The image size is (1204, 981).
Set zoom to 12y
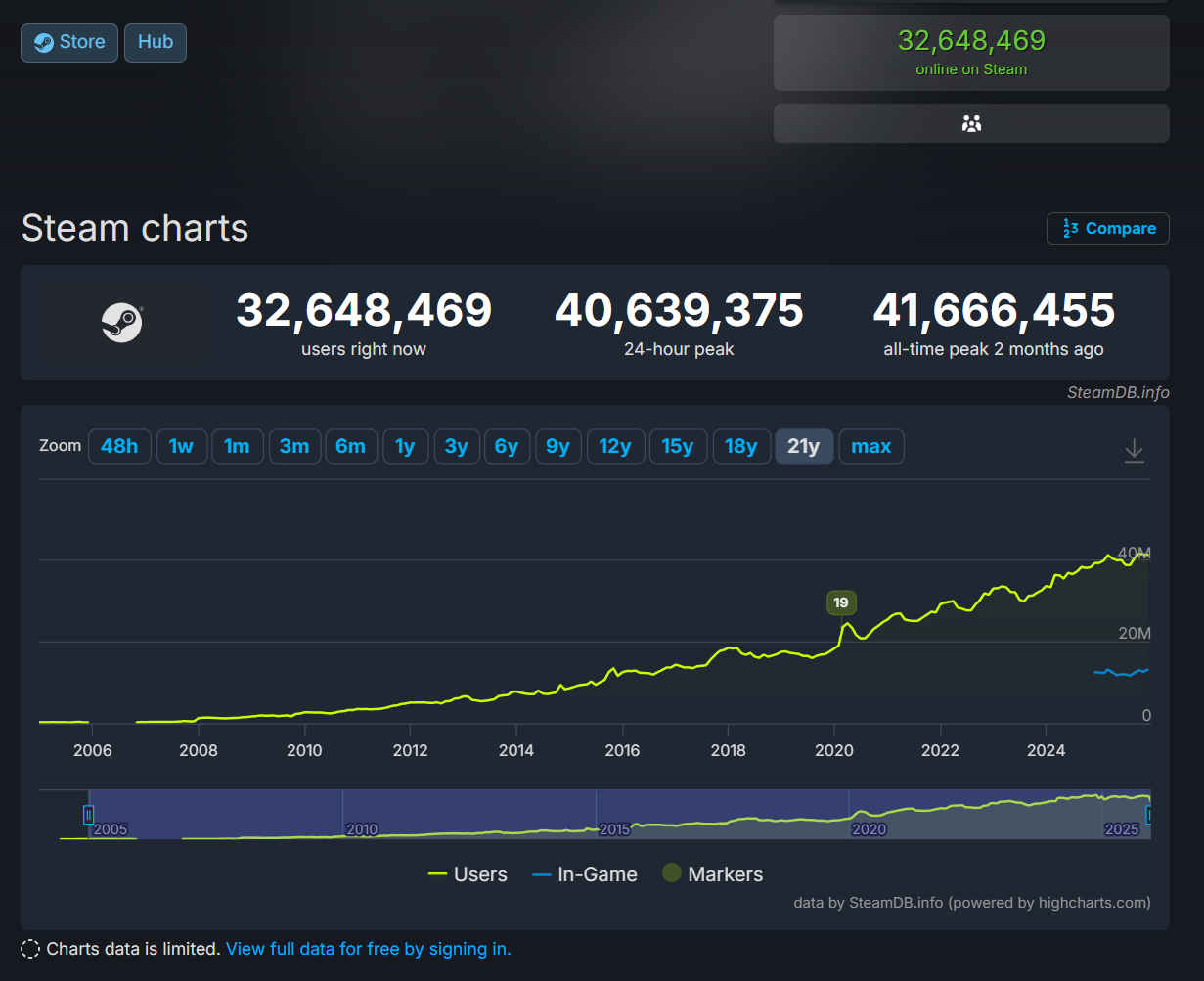point(615,446)
